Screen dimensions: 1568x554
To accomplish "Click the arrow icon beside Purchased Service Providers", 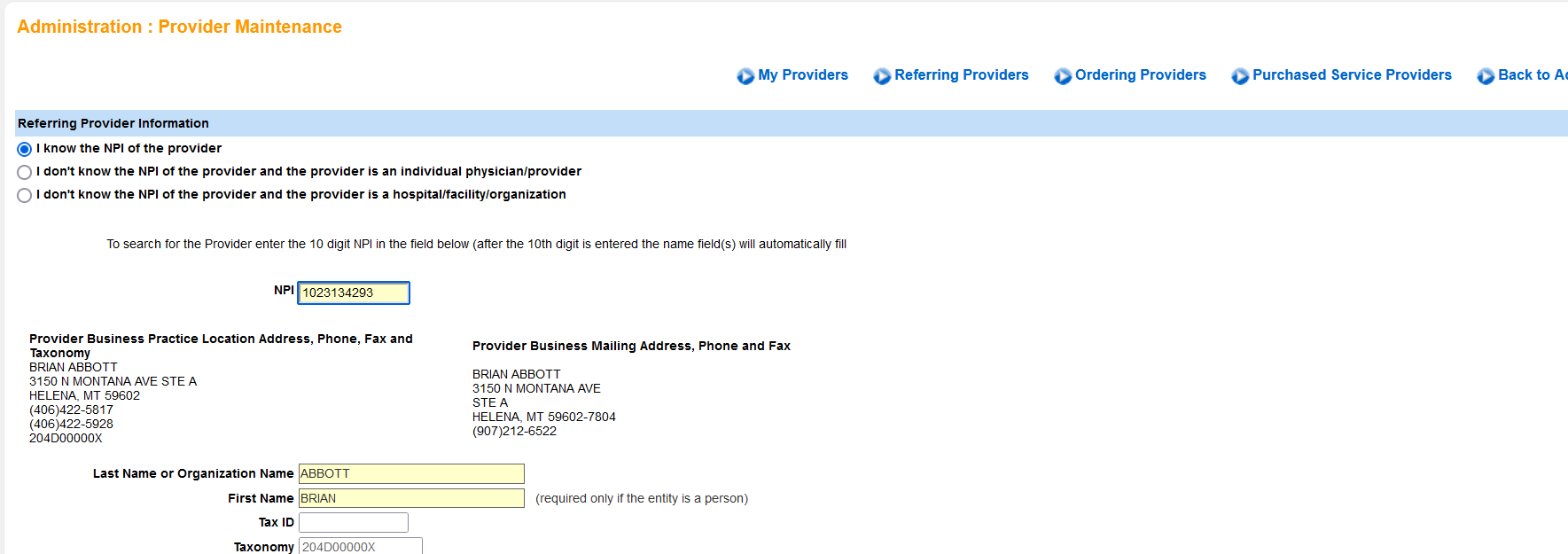I will (1240, 76).
